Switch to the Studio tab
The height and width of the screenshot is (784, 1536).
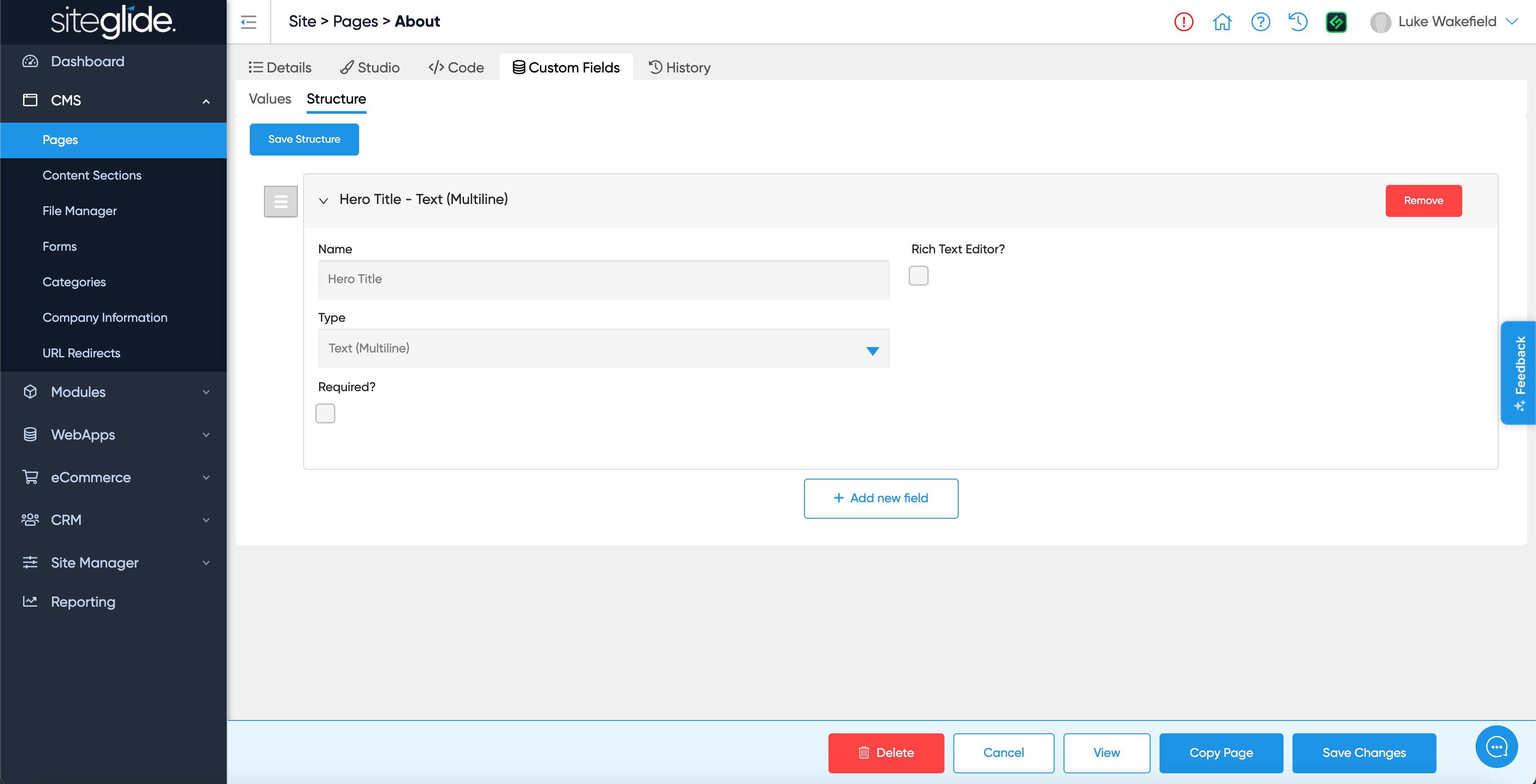click(370, 68)
